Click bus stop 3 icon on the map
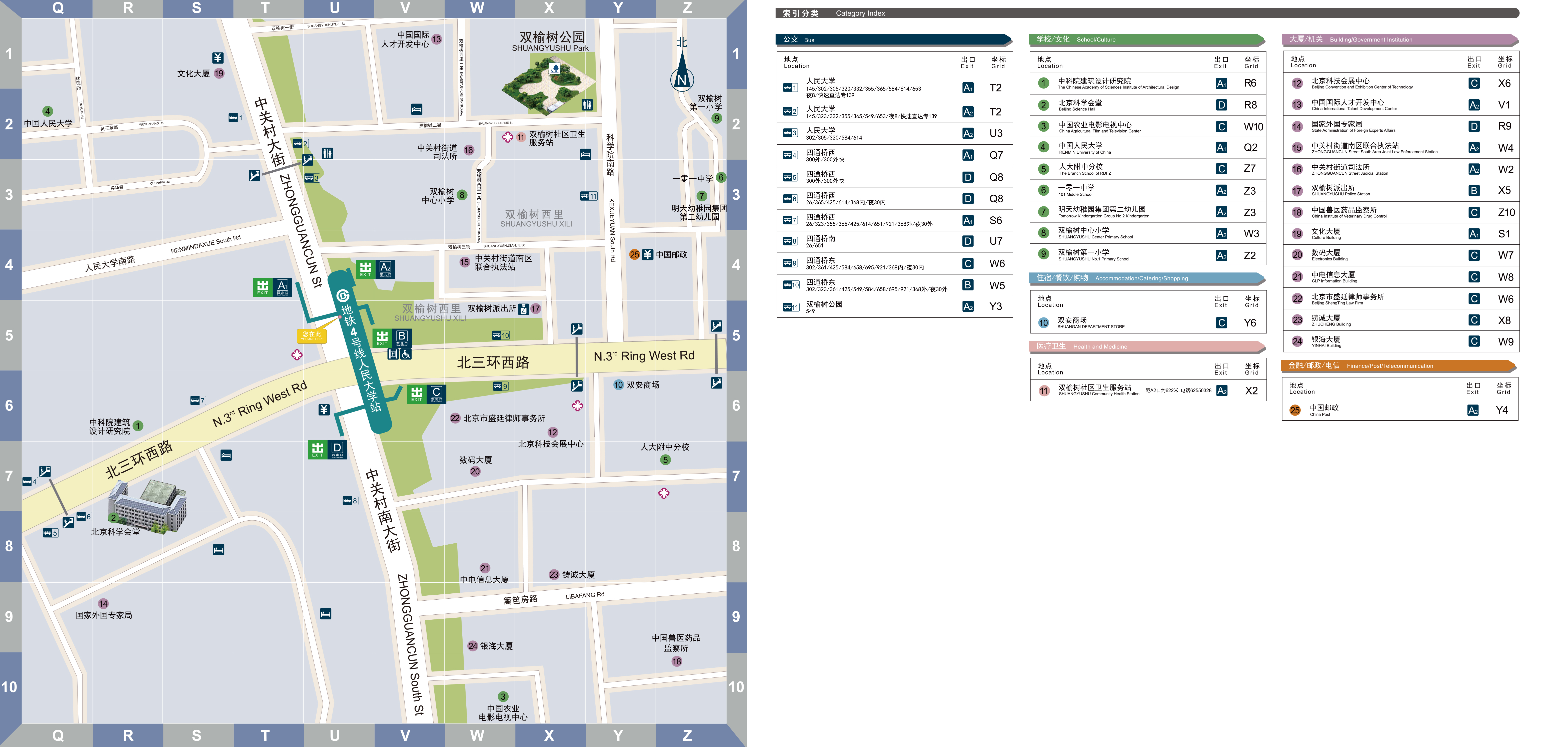 [312, 178]
